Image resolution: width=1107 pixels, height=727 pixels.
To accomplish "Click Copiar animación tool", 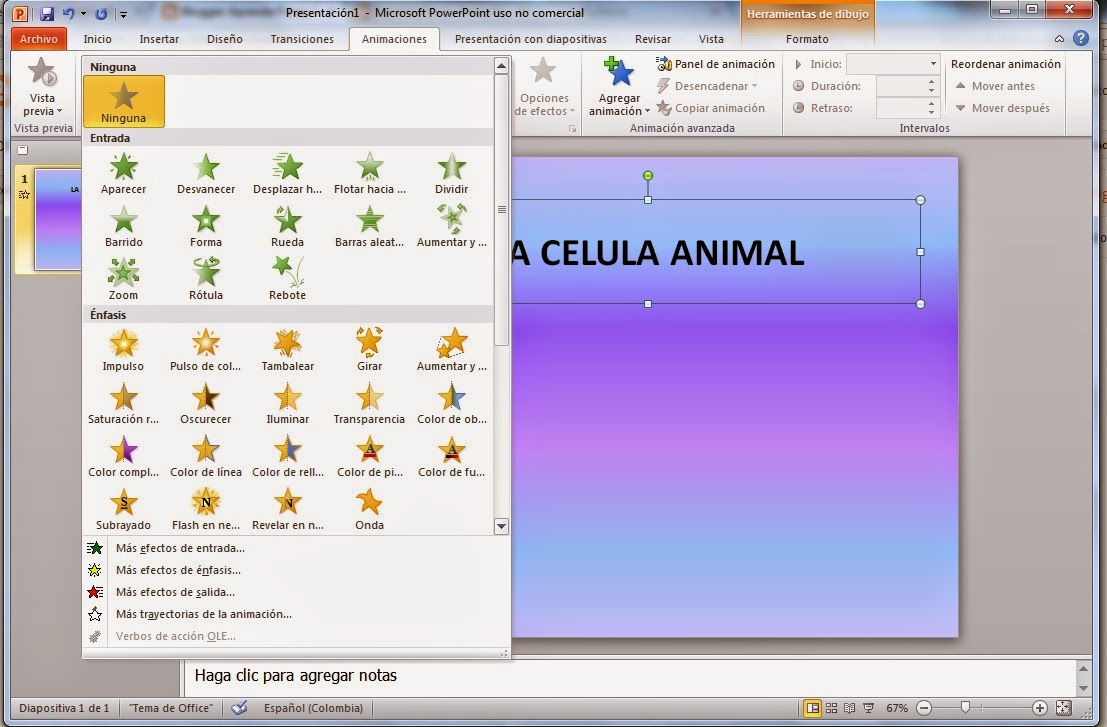I will (712, 108).
